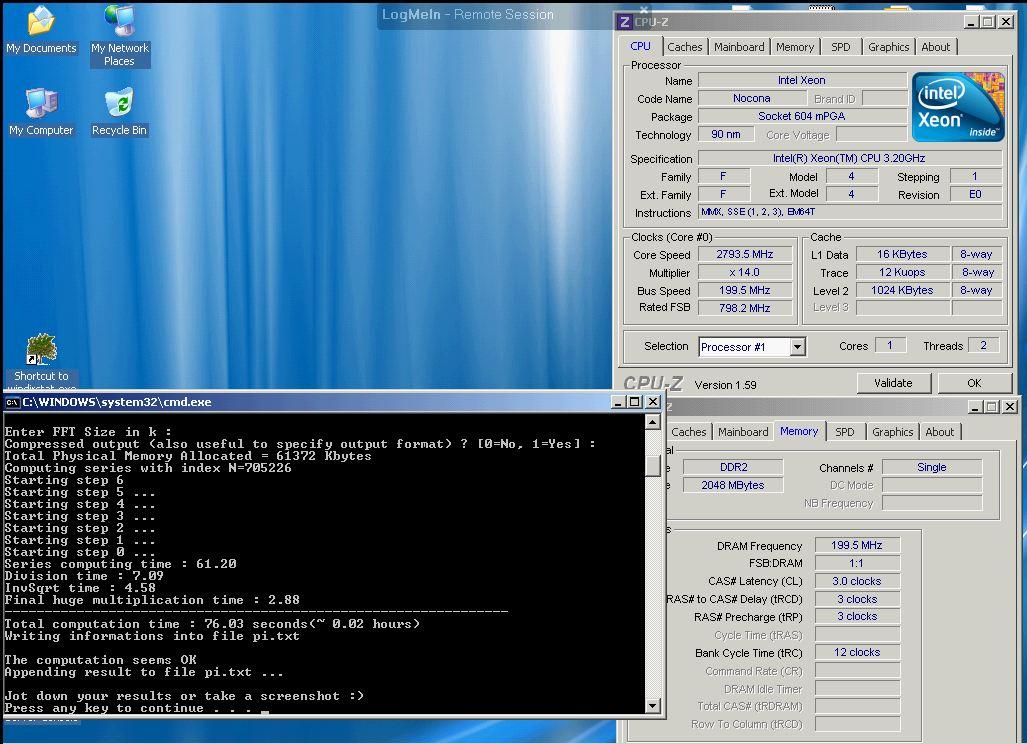Click the Single channels value
Screen dimensions: 1027x744
click(x=932, y=467)
